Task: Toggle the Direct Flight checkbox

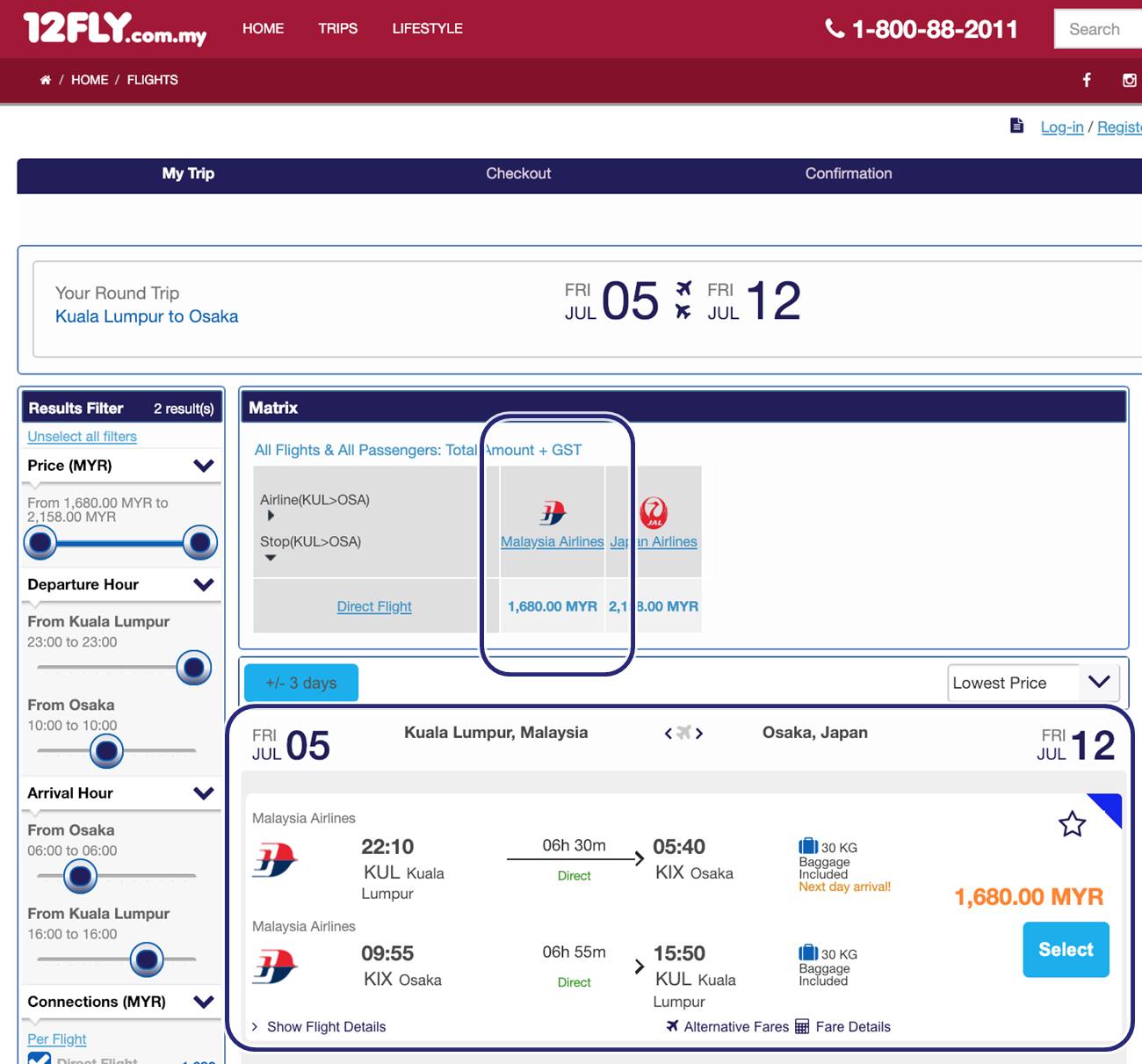Action: pyautogui.click(x=39, y=1059)
